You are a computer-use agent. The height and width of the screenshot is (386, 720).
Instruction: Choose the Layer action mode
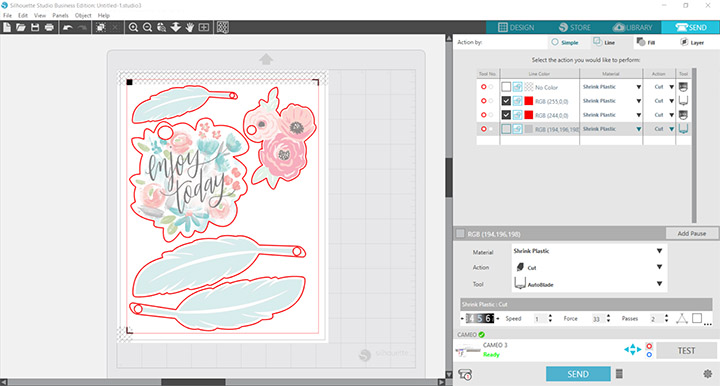coord(692,42)
